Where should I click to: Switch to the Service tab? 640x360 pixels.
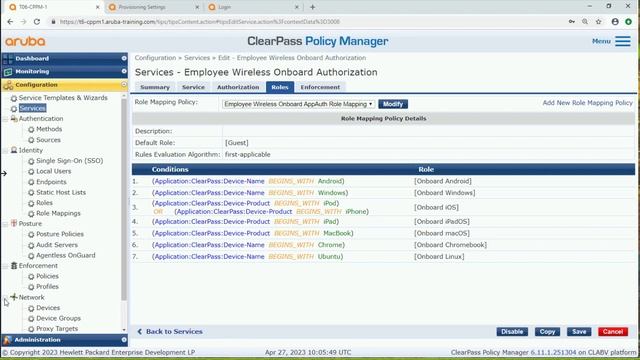coord(193,87)
